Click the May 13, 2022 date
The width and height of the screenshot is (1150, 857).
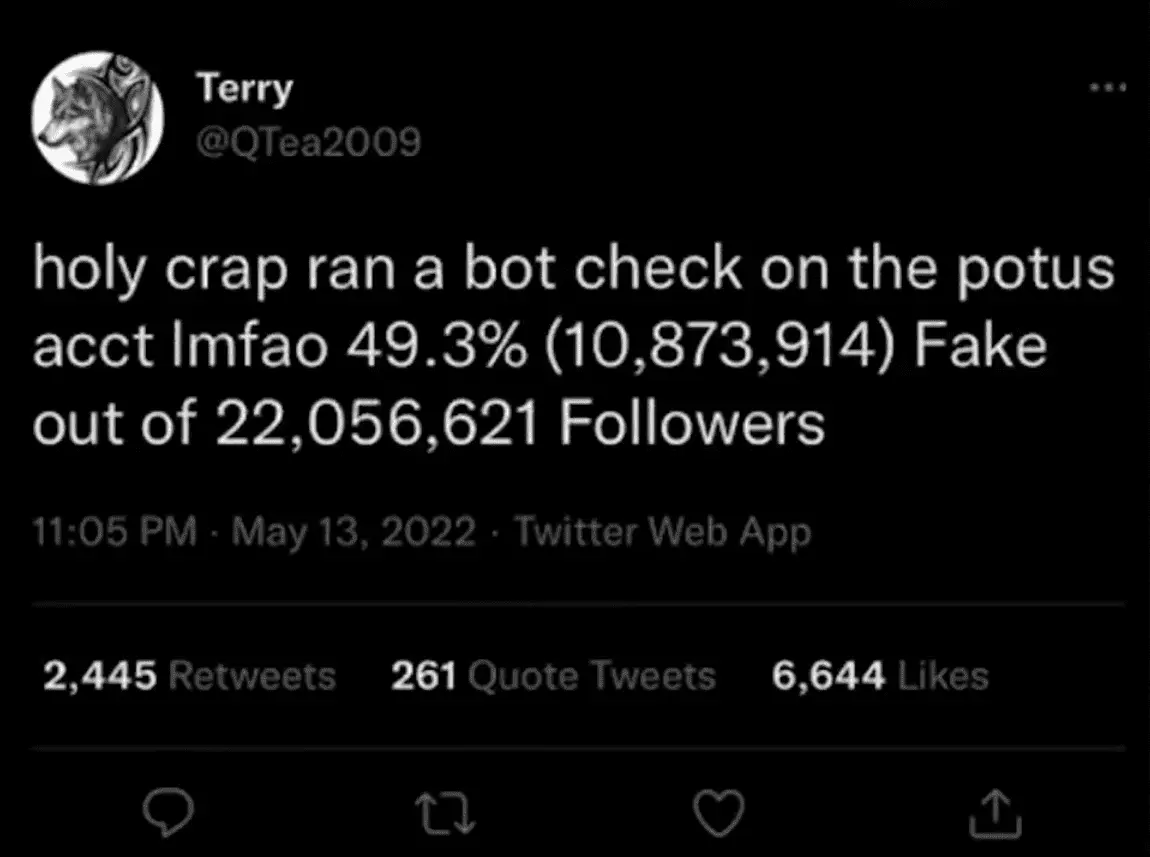click(353, 532)
